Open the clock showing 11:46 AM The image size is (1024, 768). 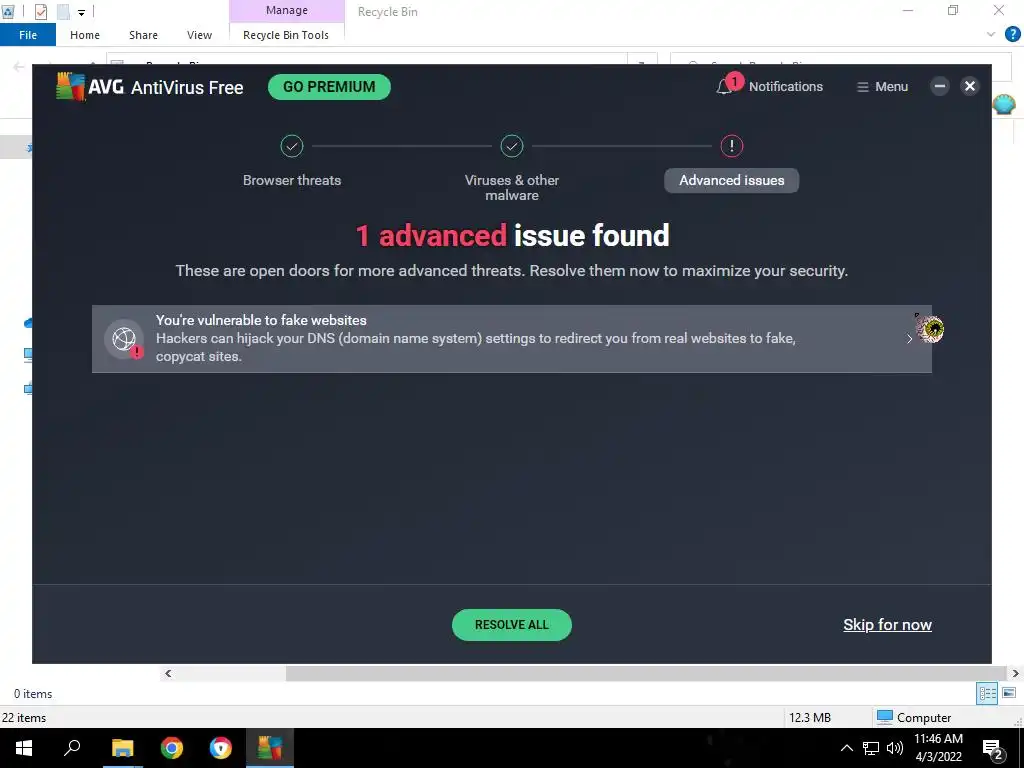point(938,748)
